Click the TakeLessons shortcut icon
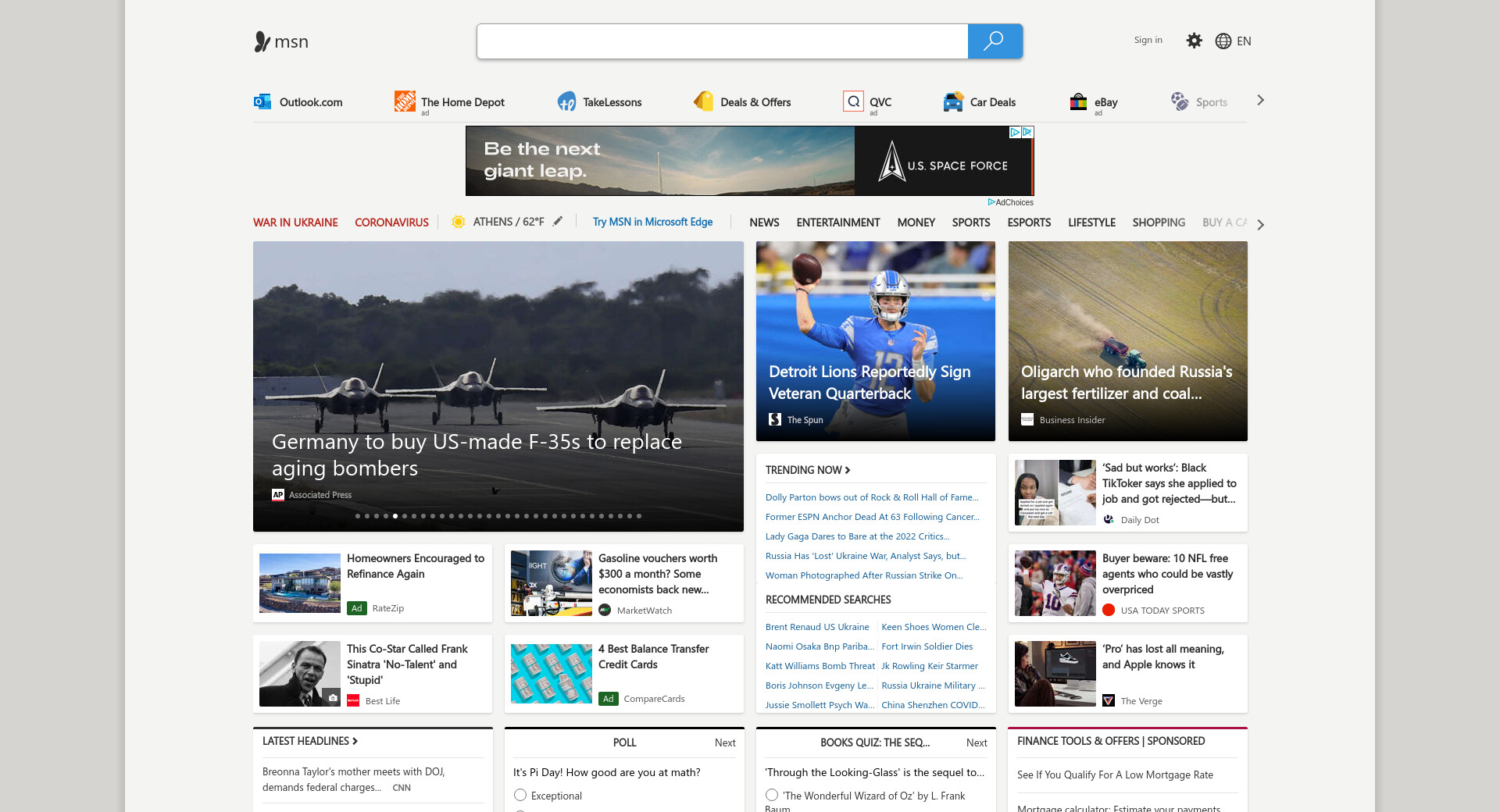The width and height of the screenshot is (1500, 812). pyautogui.click(x=566, y=101)
